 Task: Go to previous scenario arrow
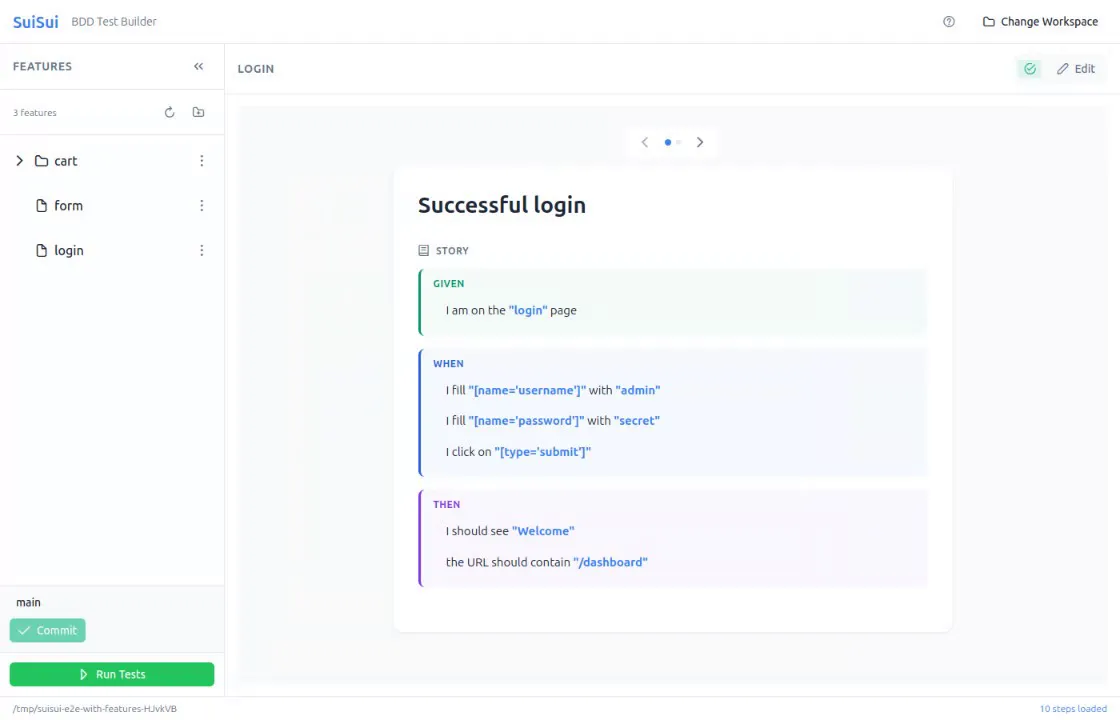[645, 142]
